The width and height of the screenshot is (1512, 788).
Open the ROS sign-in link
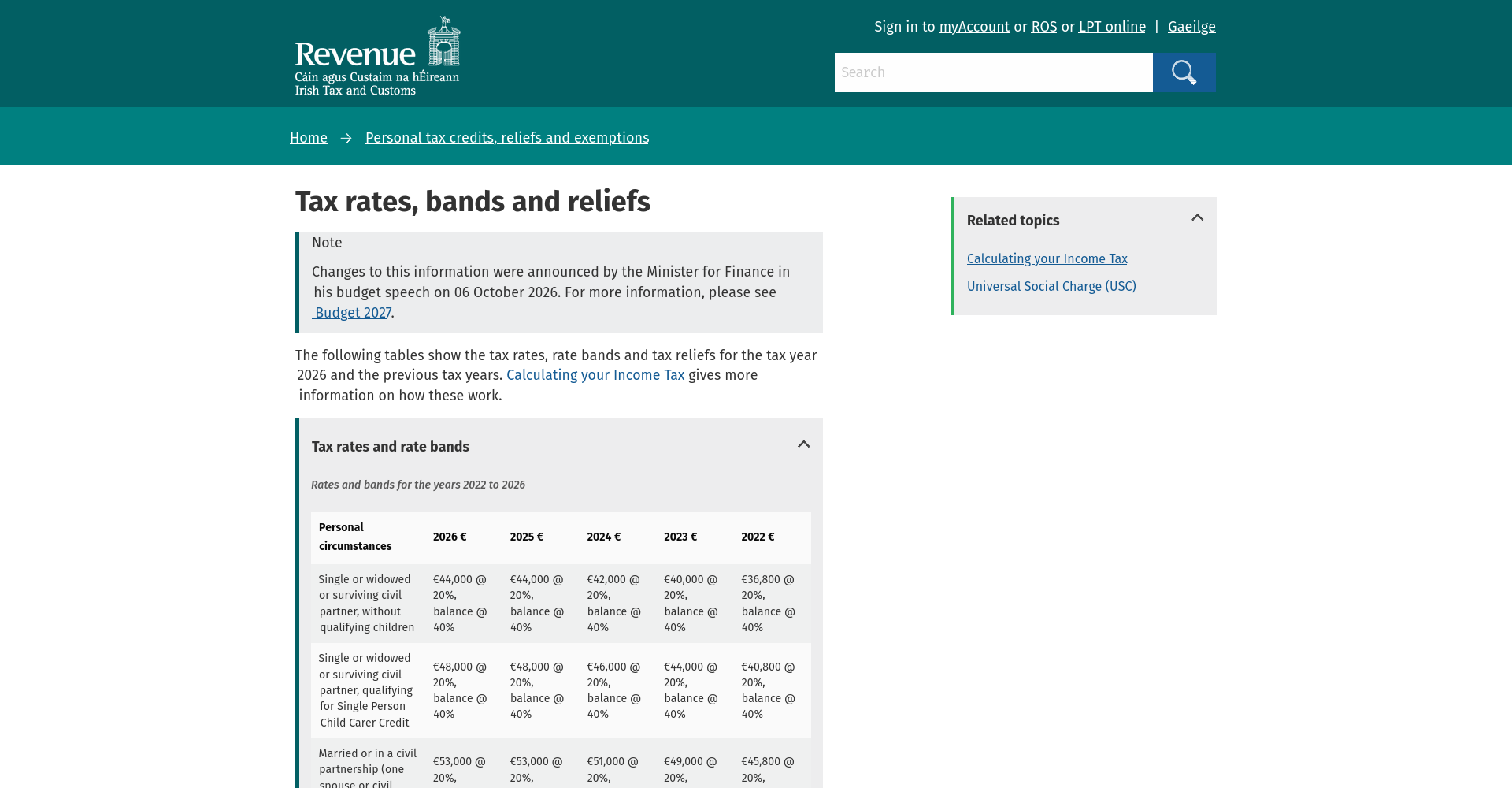pyautogui.click(x=1044, y=27)
